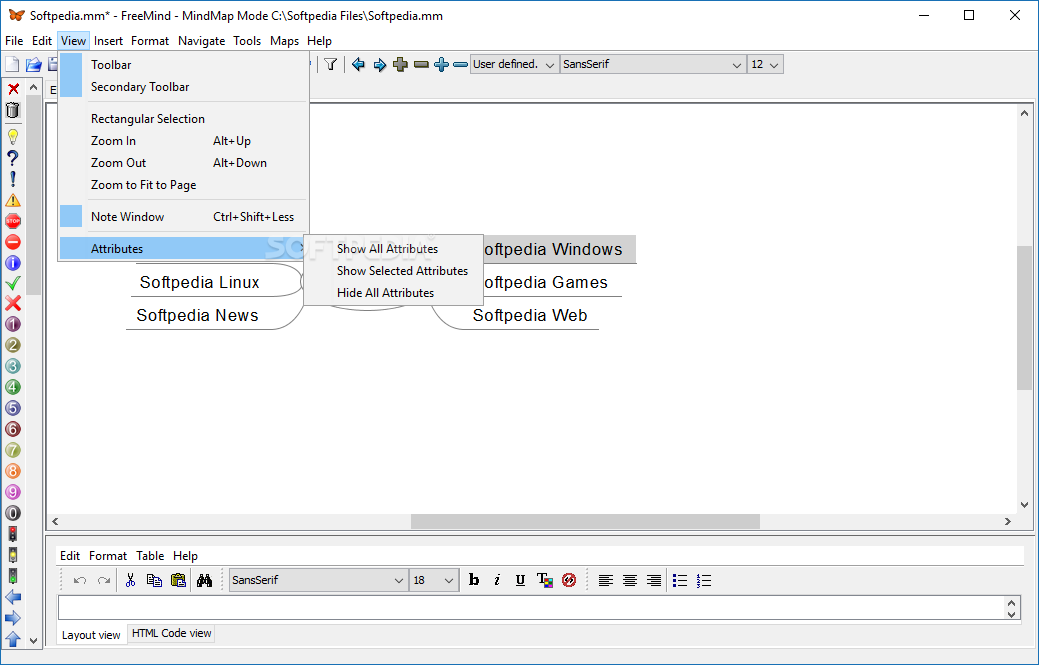Click inside the note text input area

click(532, 608)
